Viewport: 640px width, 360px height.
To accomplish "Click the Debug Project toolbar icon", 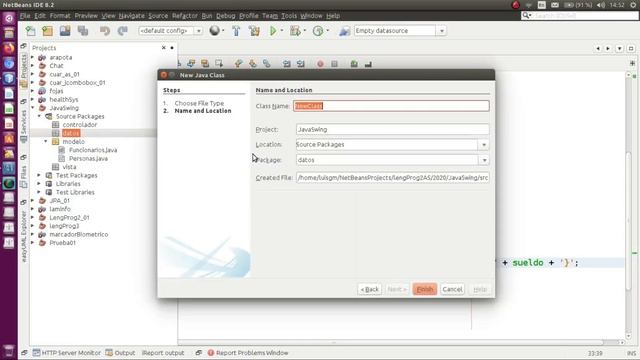I will click(295, 31).
